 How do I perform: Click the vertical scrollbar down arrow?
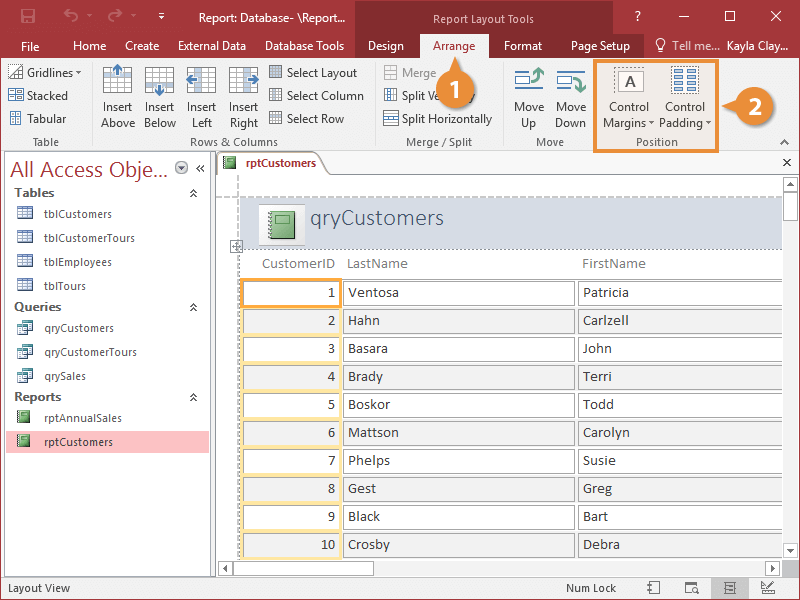[x=790, y=551]
